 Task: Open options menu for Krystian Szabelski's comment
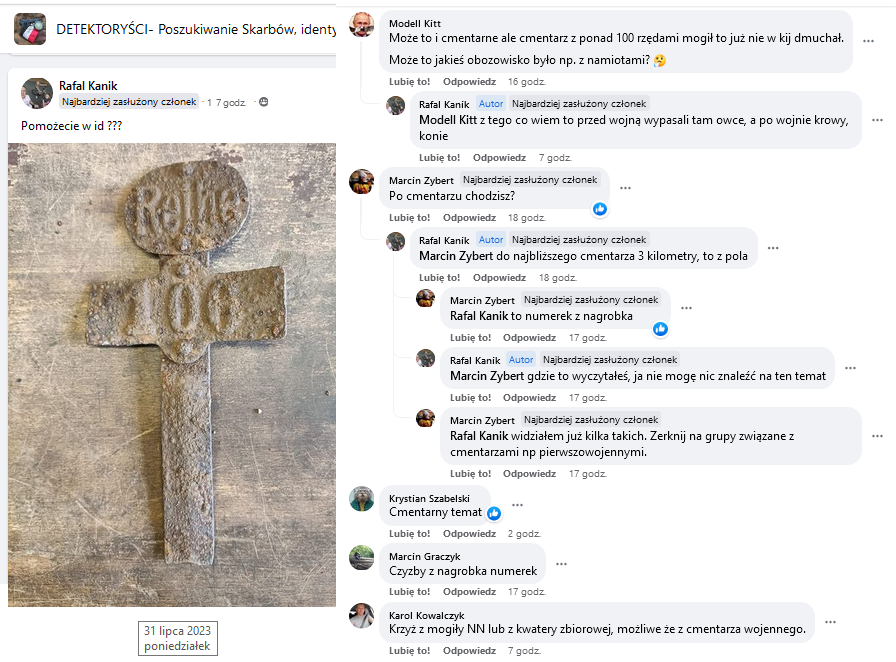[518, 505]
